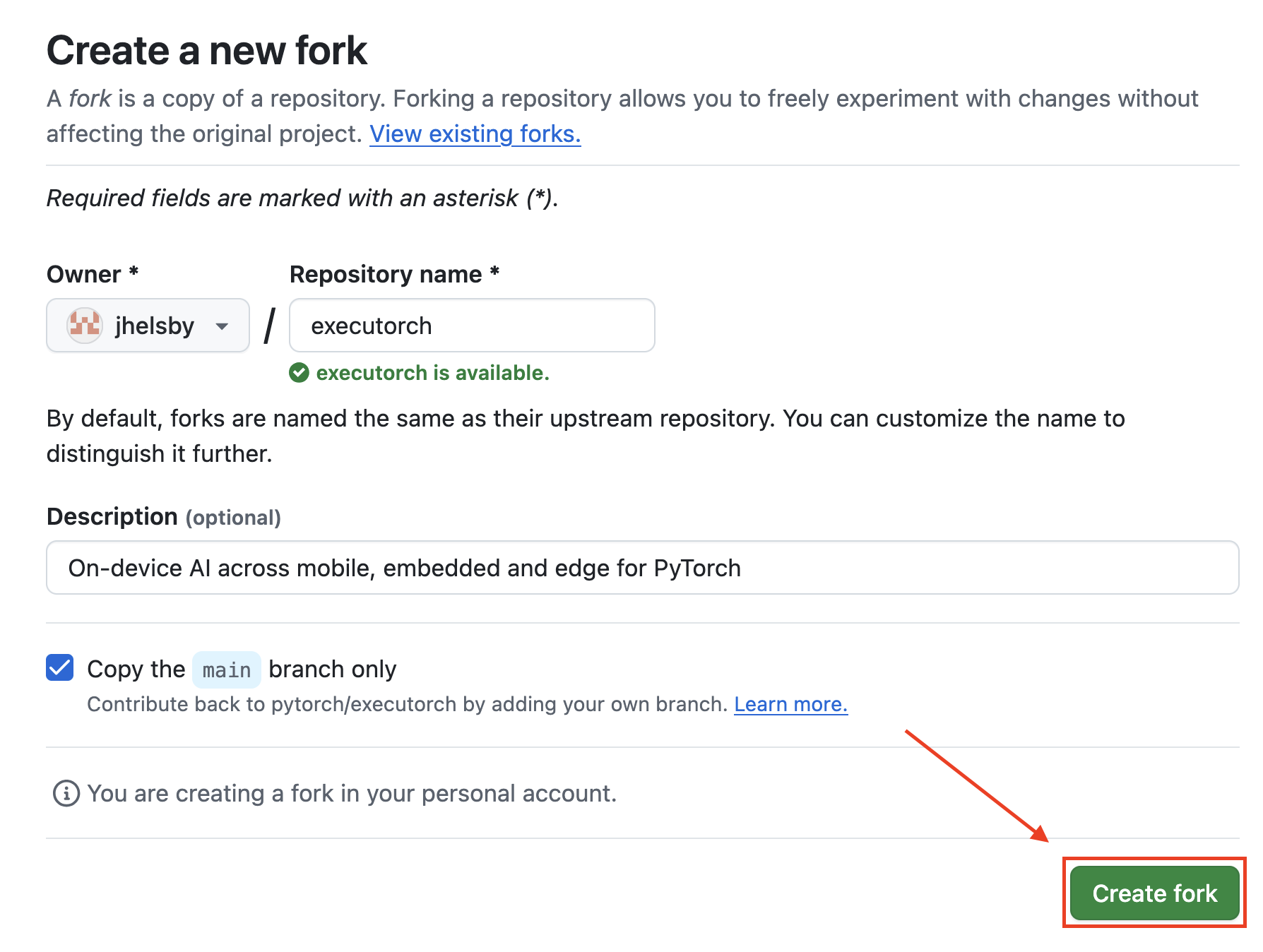Image resolution: width=1263 pixels, height=952 pixels.
Task: Click the red annotation arrow
Action: [x=976, y=785]
